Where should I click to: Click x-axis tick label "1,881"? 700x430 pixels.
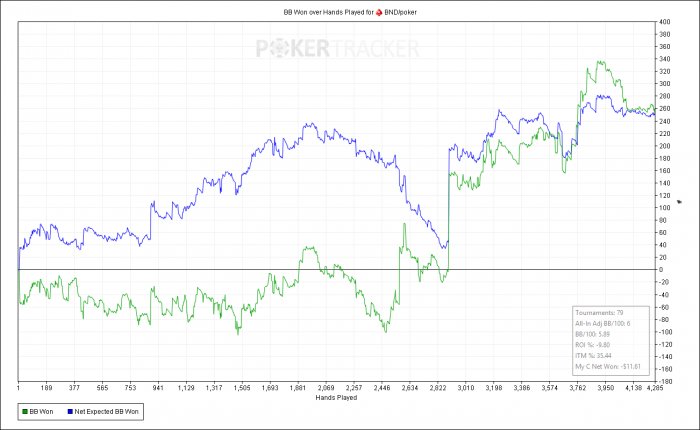tap(298, 388)
